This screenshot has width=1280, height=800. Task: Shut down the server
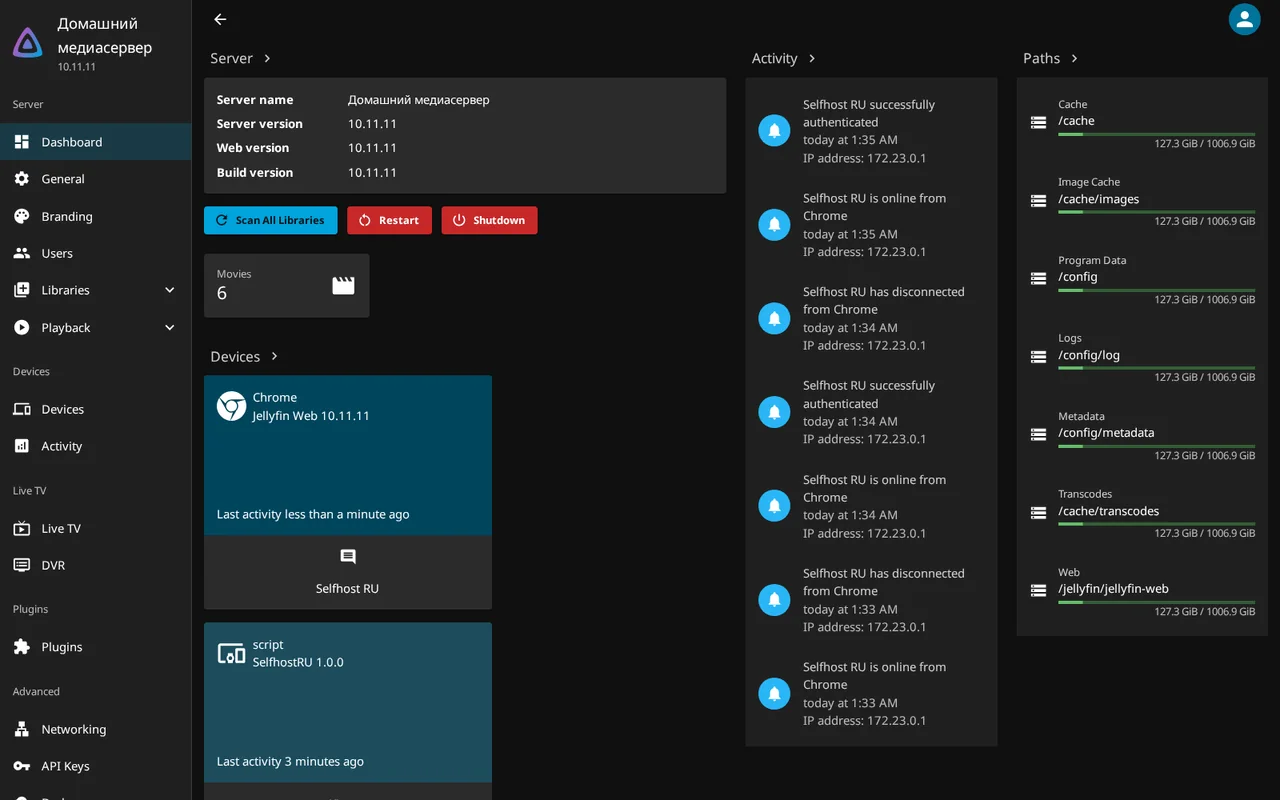coord(489,220)
